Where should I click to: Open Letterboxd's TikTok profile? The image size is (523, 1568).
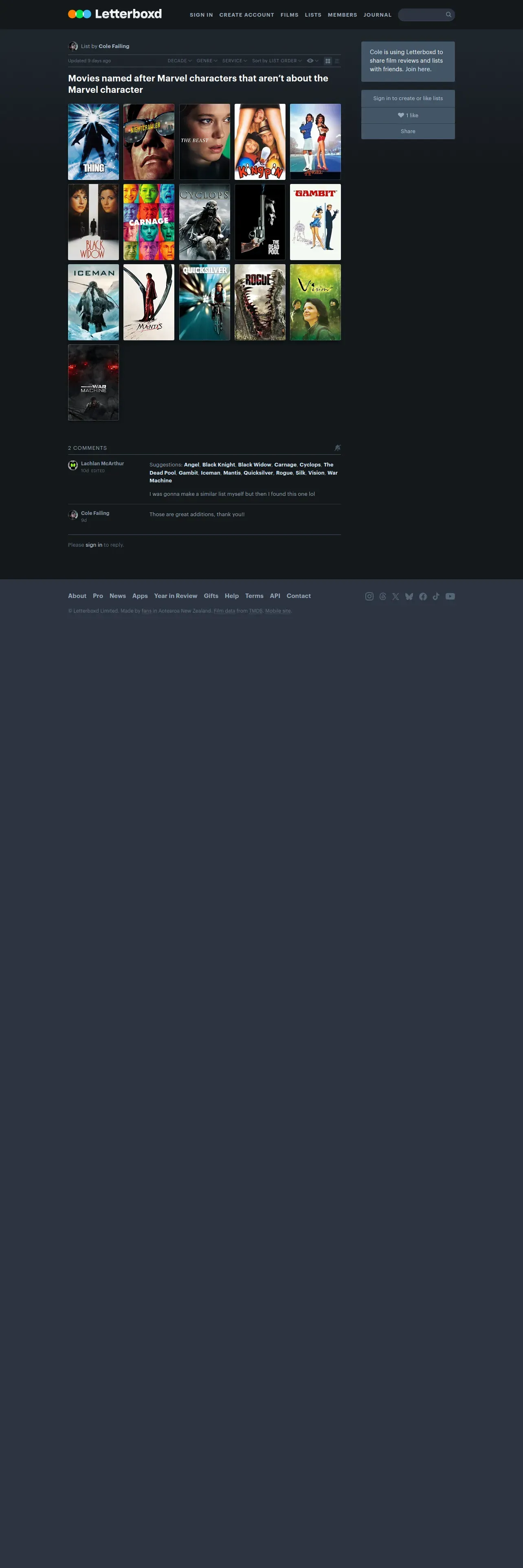tap(436, 596)
